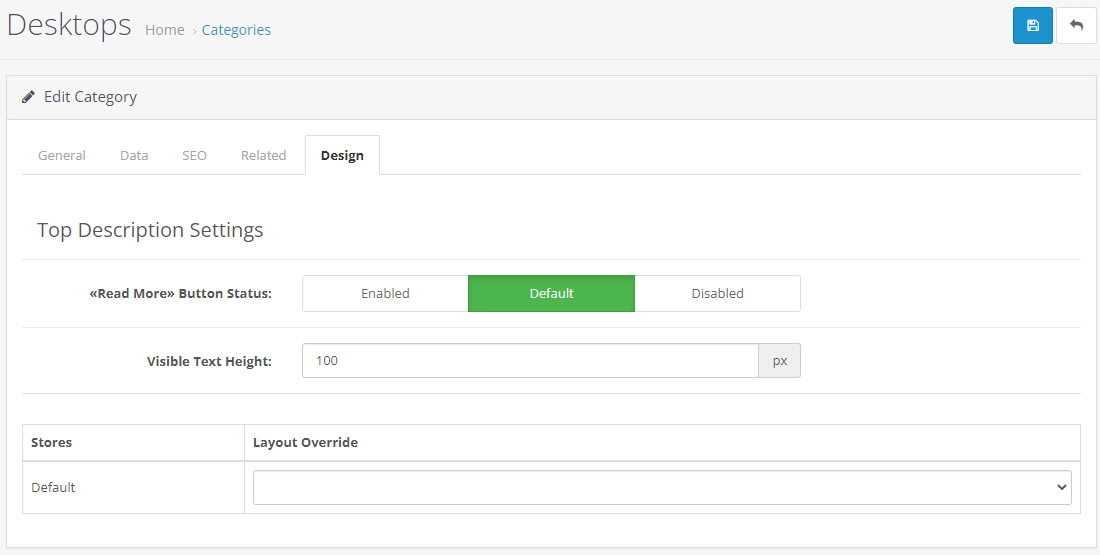Select the Design tab
The width and height of the screenshot is (1100, 555).
click(x=342, y=155)
